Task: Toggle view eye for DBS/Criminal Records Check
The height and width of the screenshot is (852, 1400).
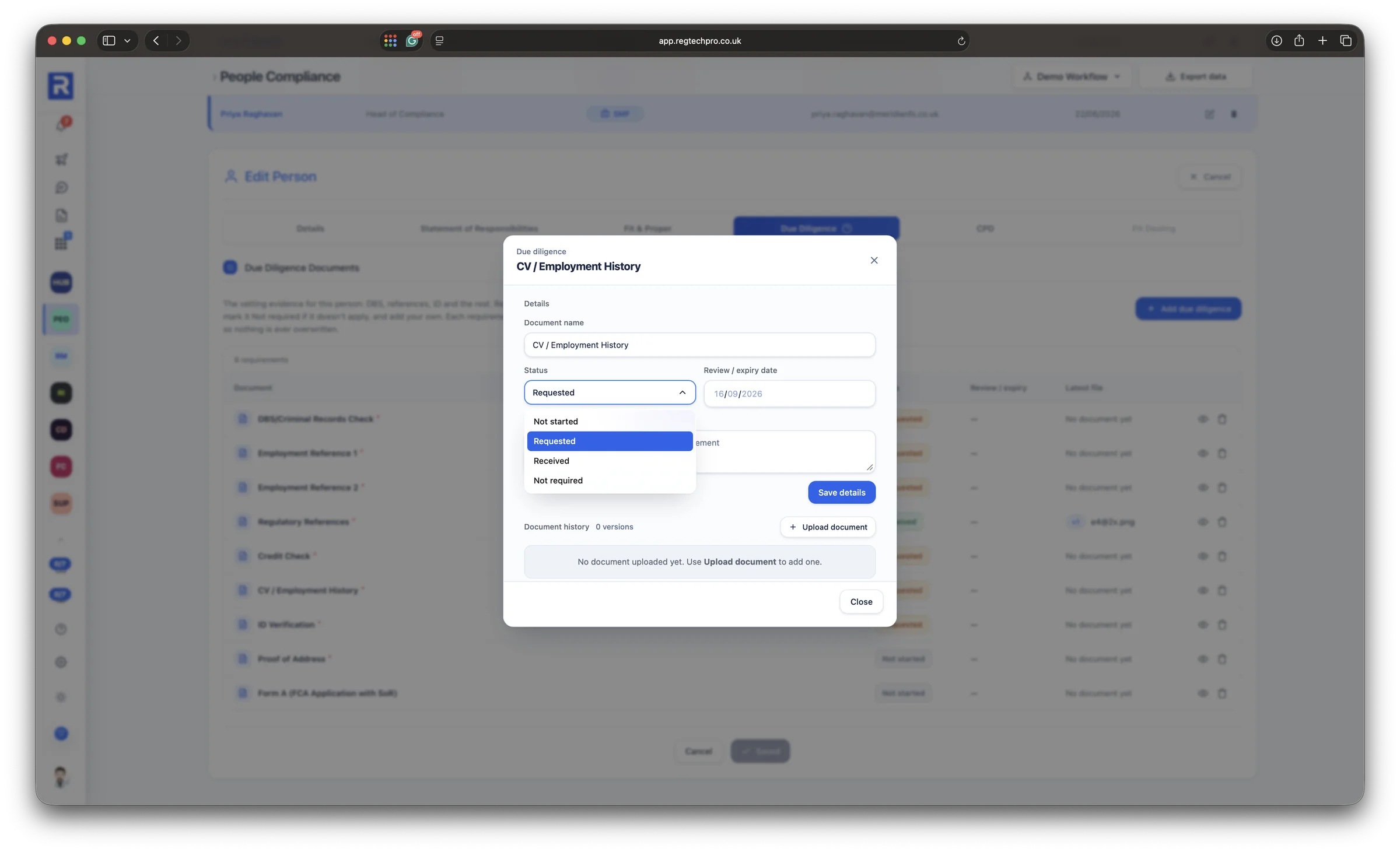Action: click(x=1203, y=419)
